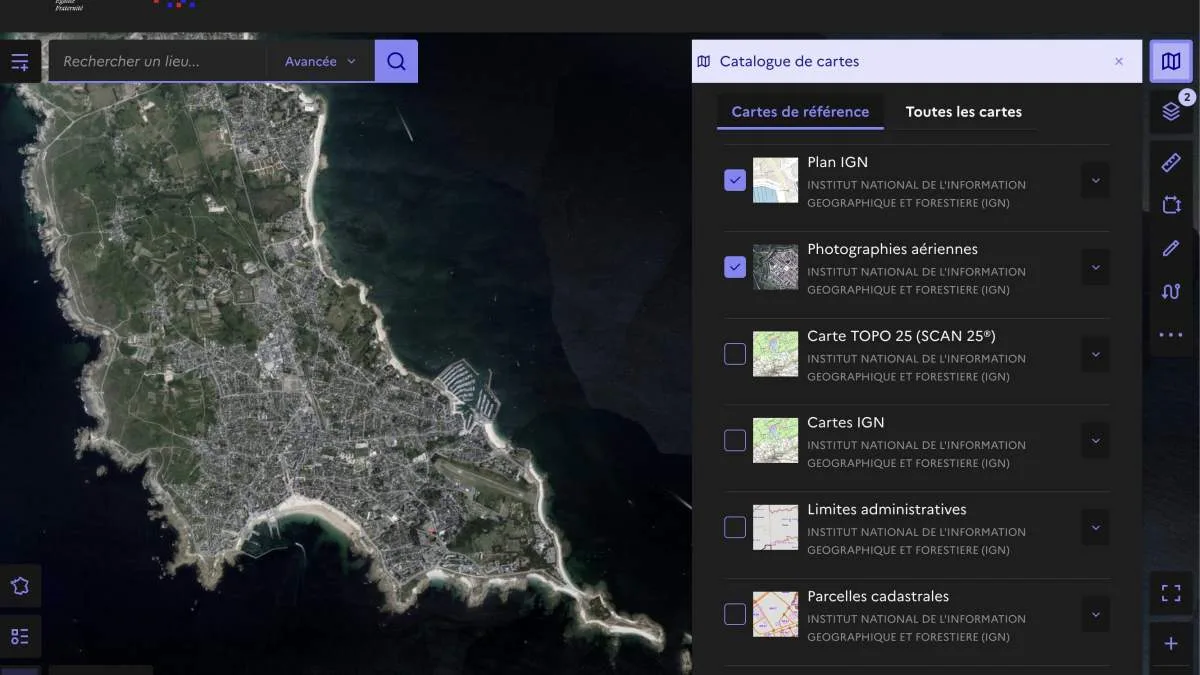This screenshot has height=675, width=1200.
Task: Click the magnifier search button
Action: click(396, 61)
